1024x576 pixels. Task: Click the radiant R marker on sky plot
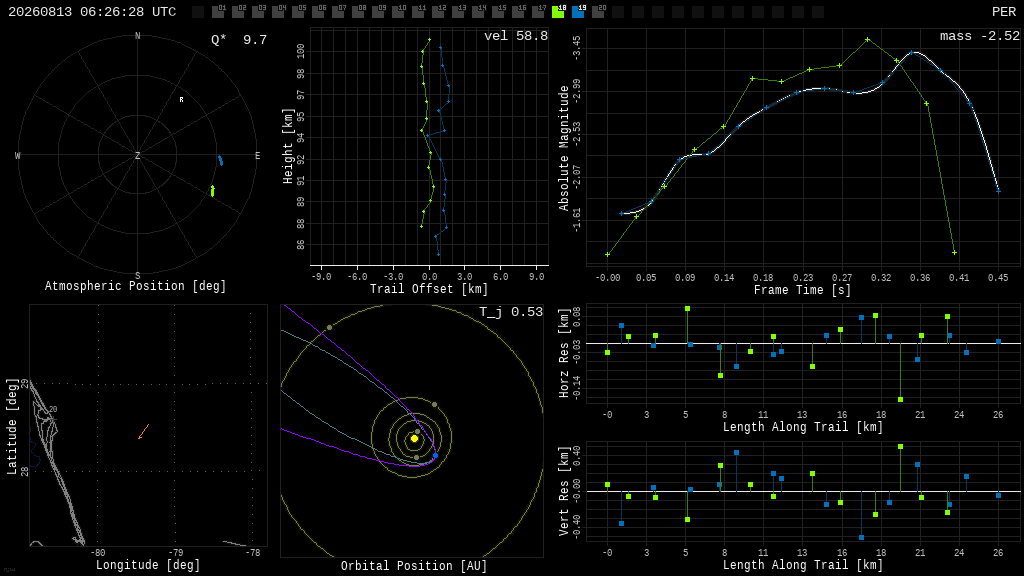pos(182,100)
